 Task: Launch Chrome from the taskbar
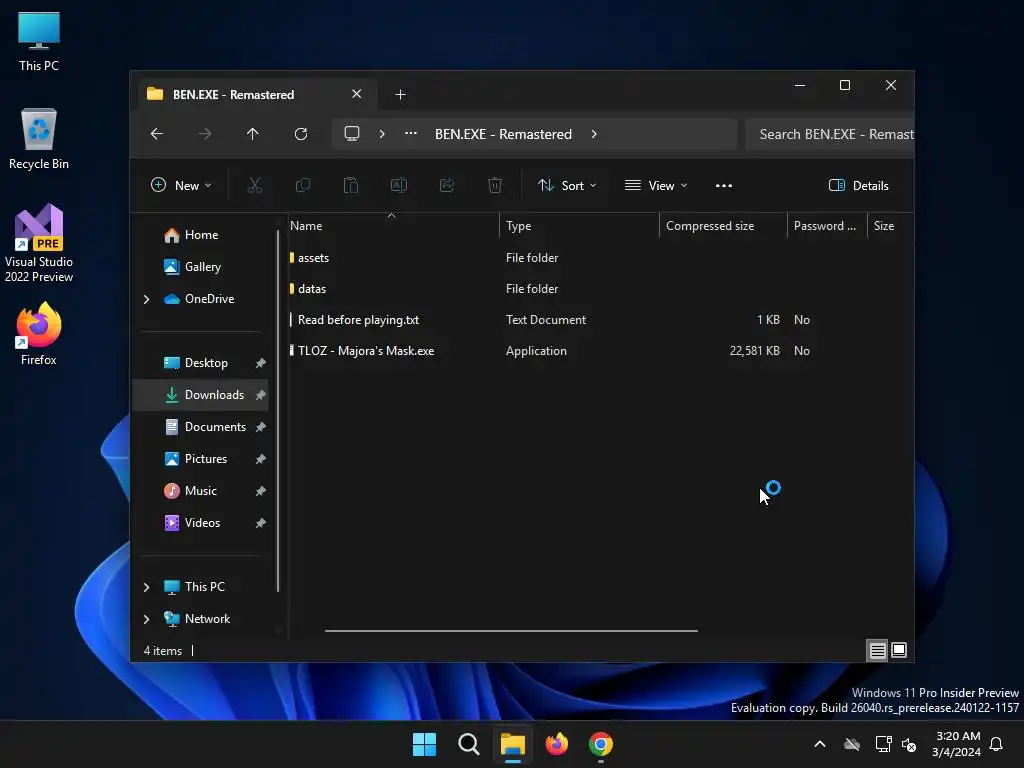pos(601,744)
